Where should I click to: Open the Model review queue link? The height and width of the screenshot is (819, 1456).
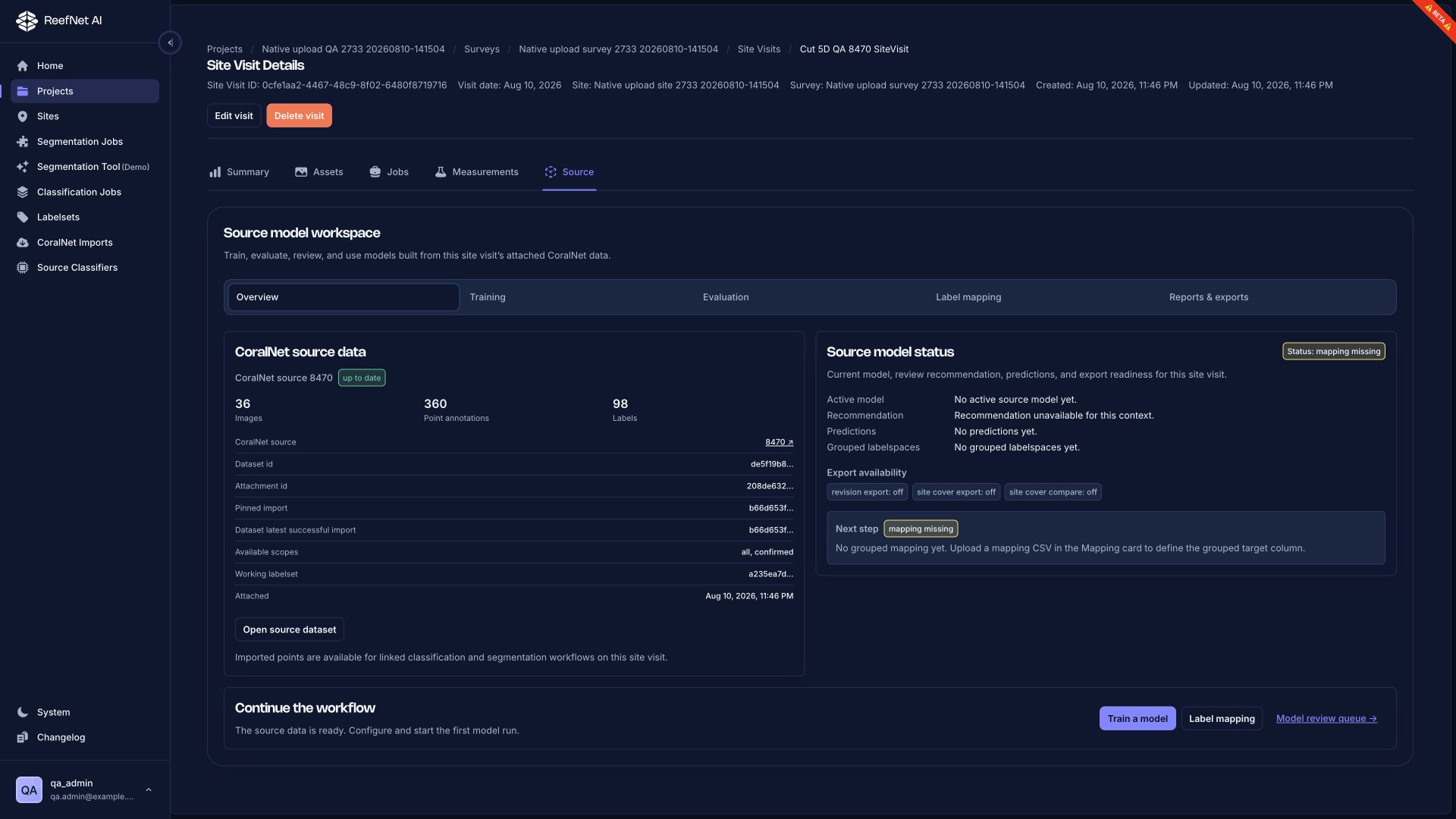pos(1326,719)
